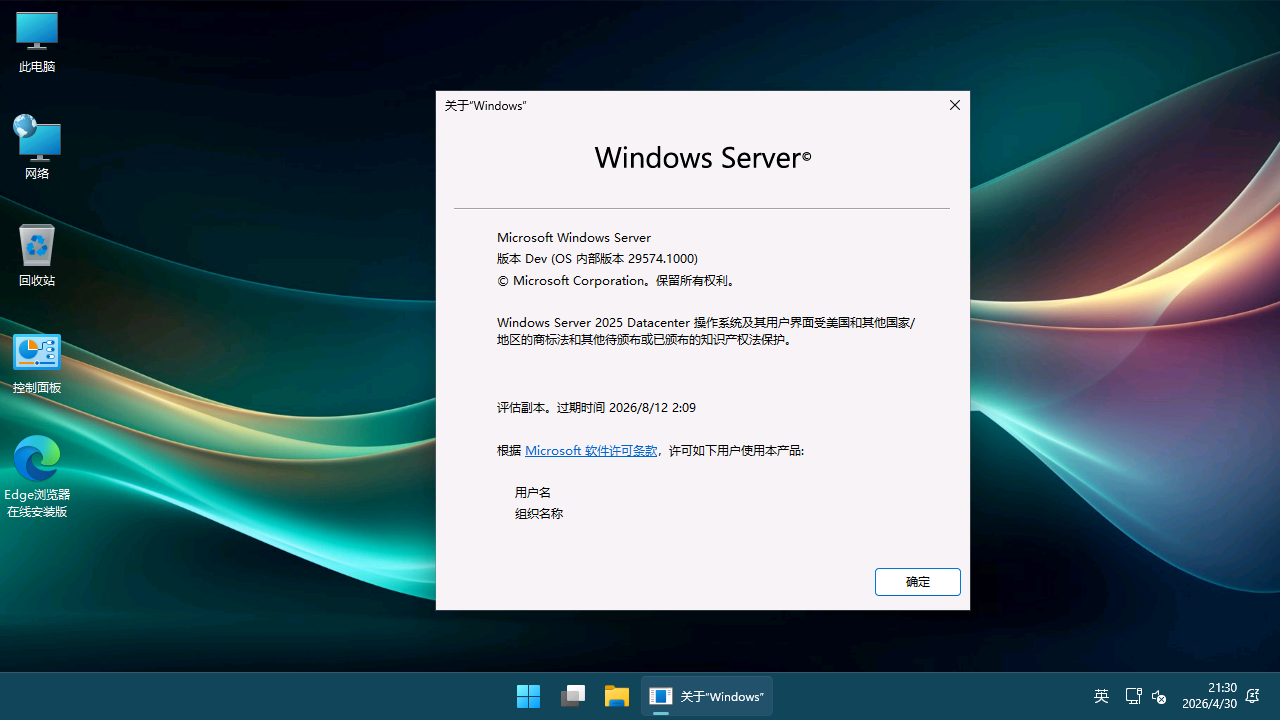Select the 回收站 recycle bin icon

coord(37,255)
